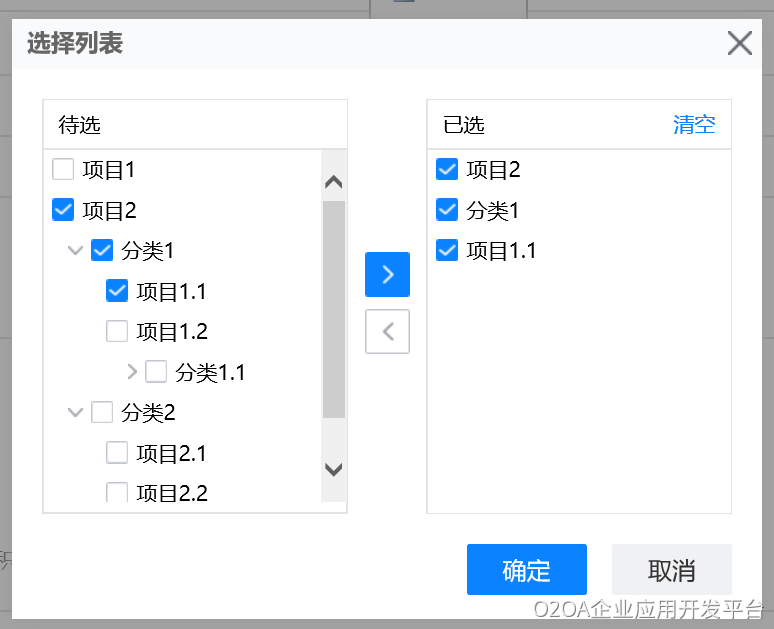
Task: Click 清空 to clear the selected list
Action: (694, 125)
